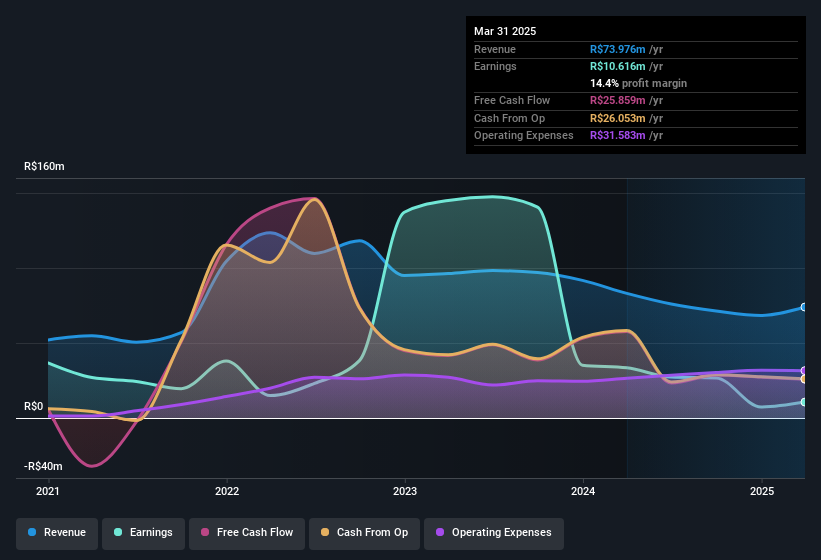Click the Operating Expenses endpoint marker
This screenshot has height=560, width=821.
pyautogui.click(x=804, y=371)
